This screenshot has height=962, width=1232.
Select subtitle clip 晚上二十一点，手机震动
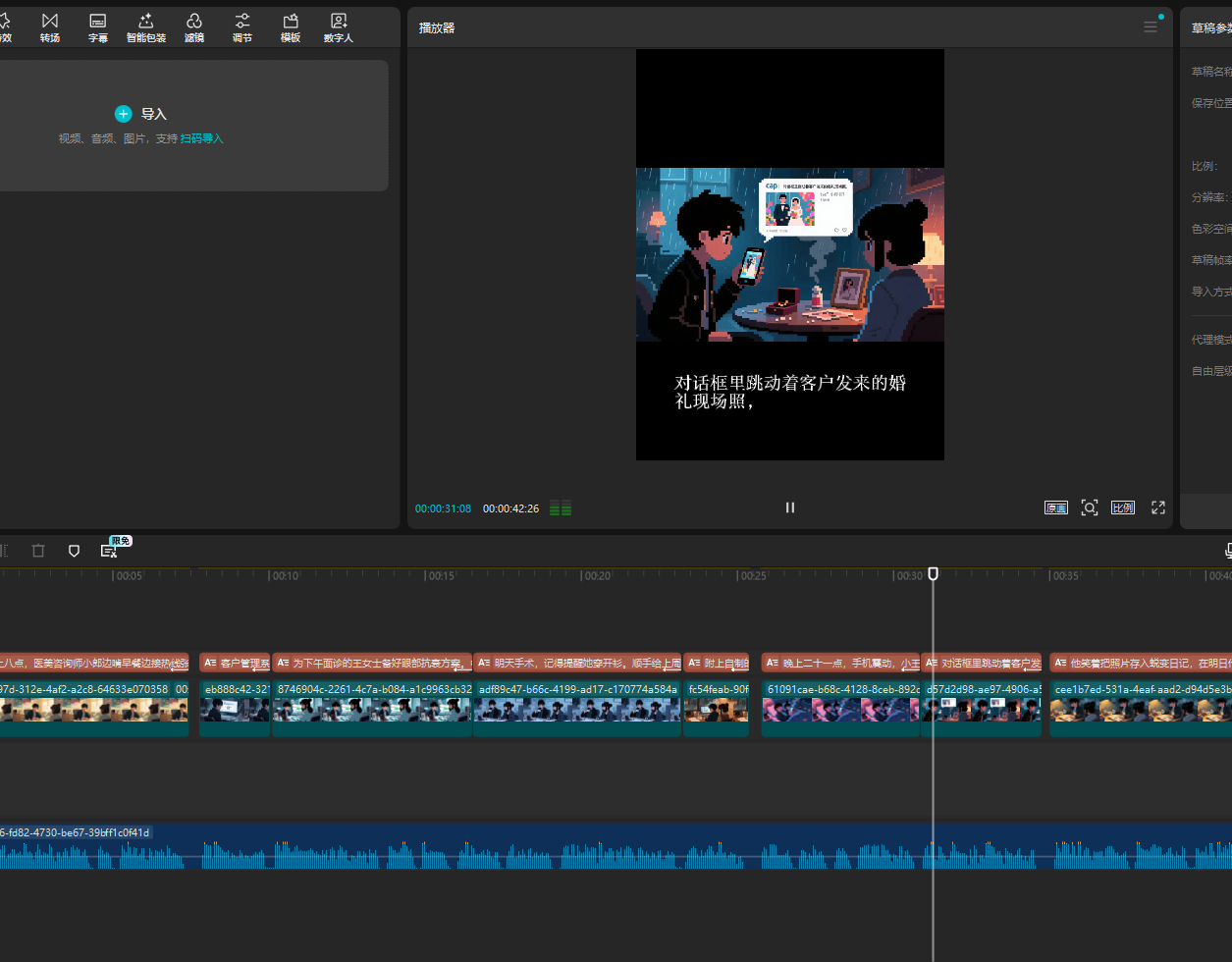840,663
